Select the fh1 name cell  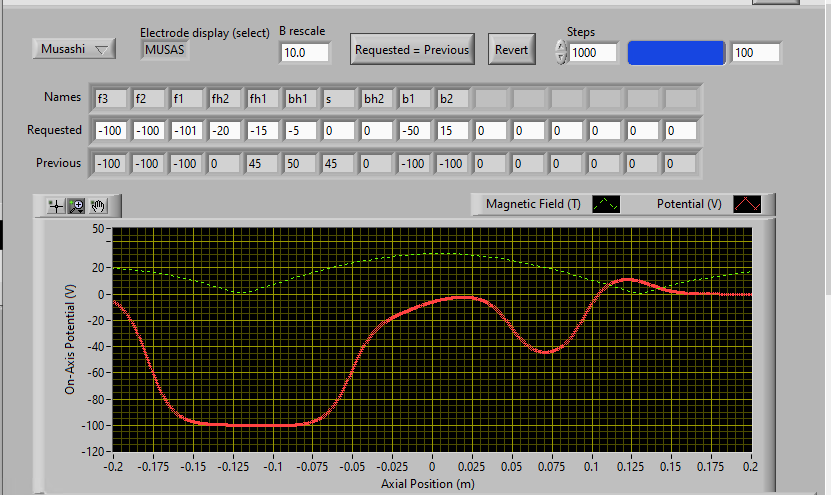263,99
